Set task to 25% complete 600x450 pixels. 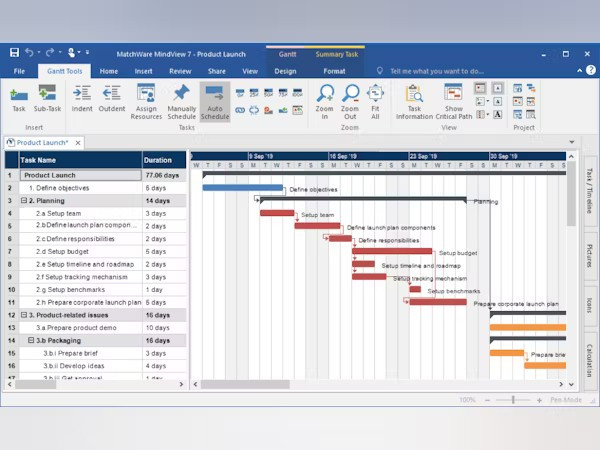(254, 93)
